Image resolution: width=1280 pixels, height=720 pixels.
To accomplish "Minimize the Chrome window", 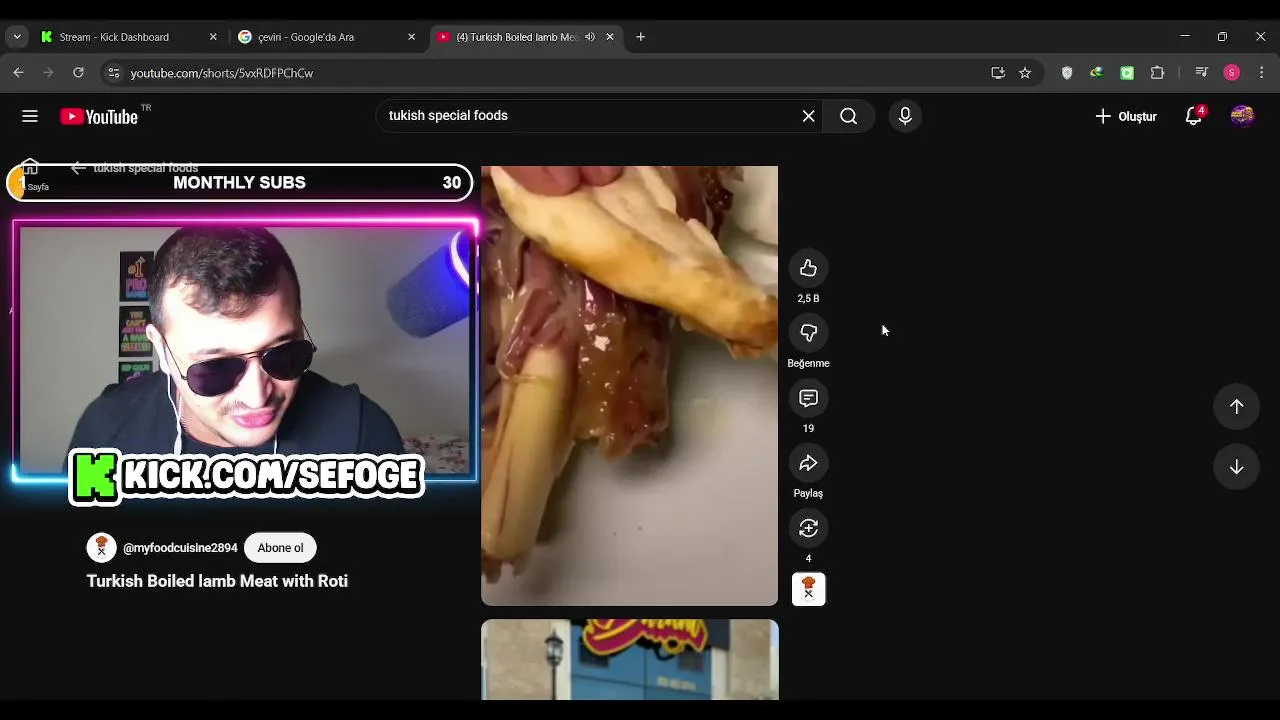I will pos(1184,37).
